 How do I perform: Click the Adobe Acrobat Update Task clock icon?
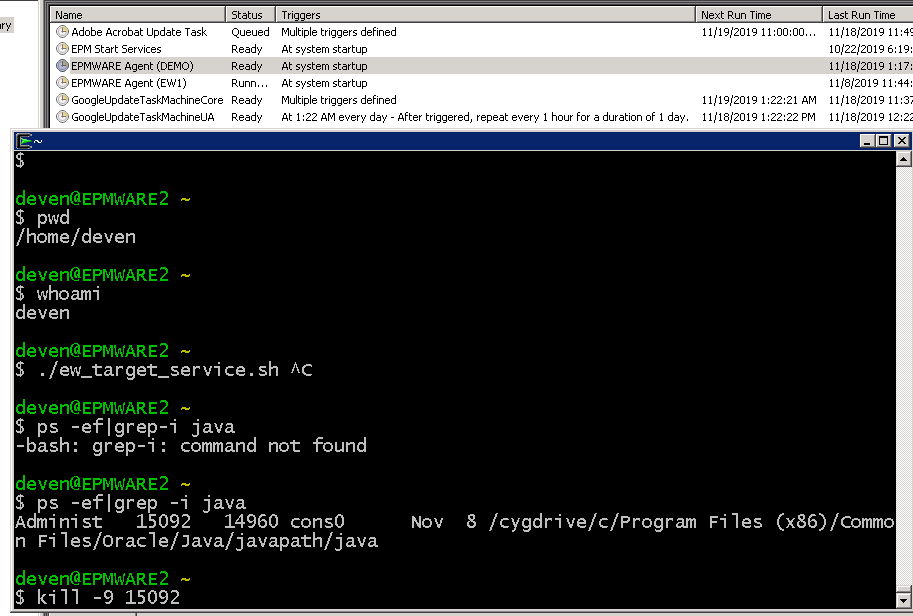62,32
